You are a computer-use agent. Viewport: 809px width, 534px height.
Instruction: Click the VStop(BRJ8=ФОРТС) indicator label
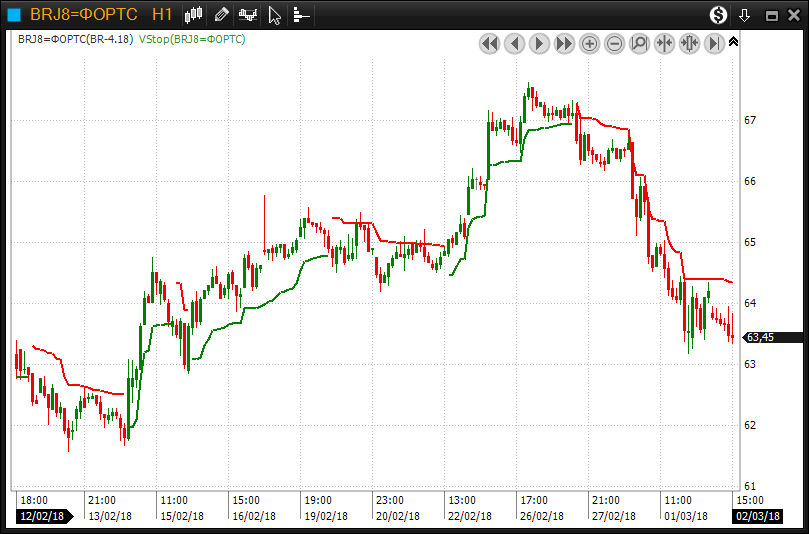tap(192, 39)
